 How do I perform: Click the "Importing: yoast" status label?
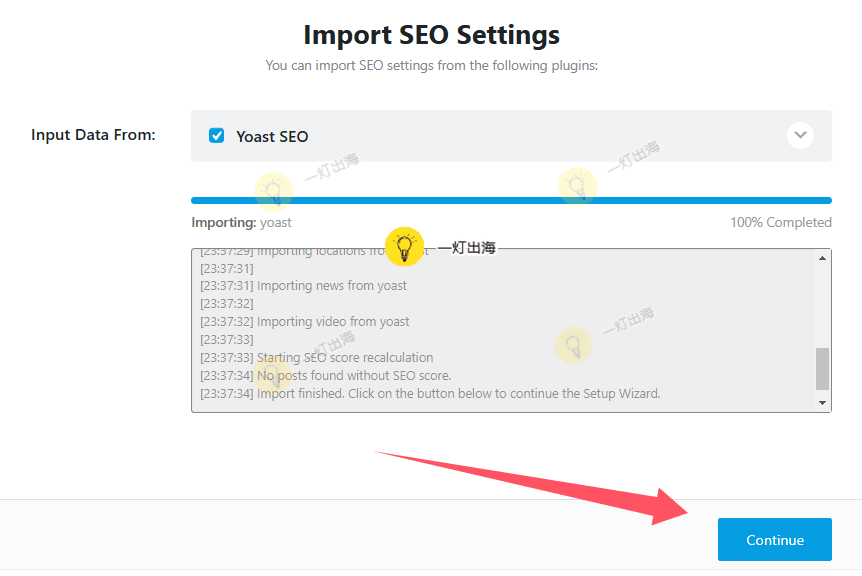(x=241, y=222)
